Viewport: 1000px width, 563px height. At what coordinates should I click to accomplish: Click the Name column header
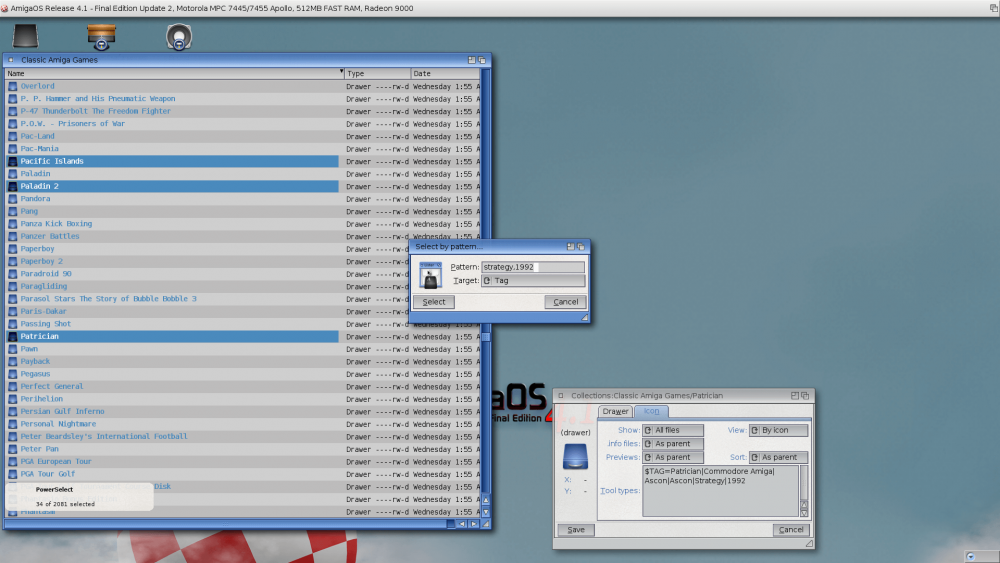pyautogui.click(x=175, y=73)
